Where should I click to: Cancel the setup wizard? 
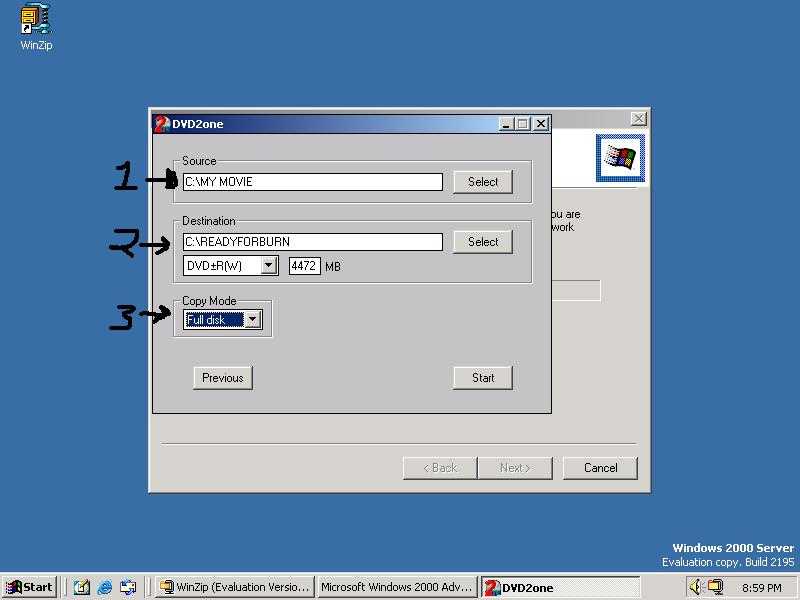600,468
